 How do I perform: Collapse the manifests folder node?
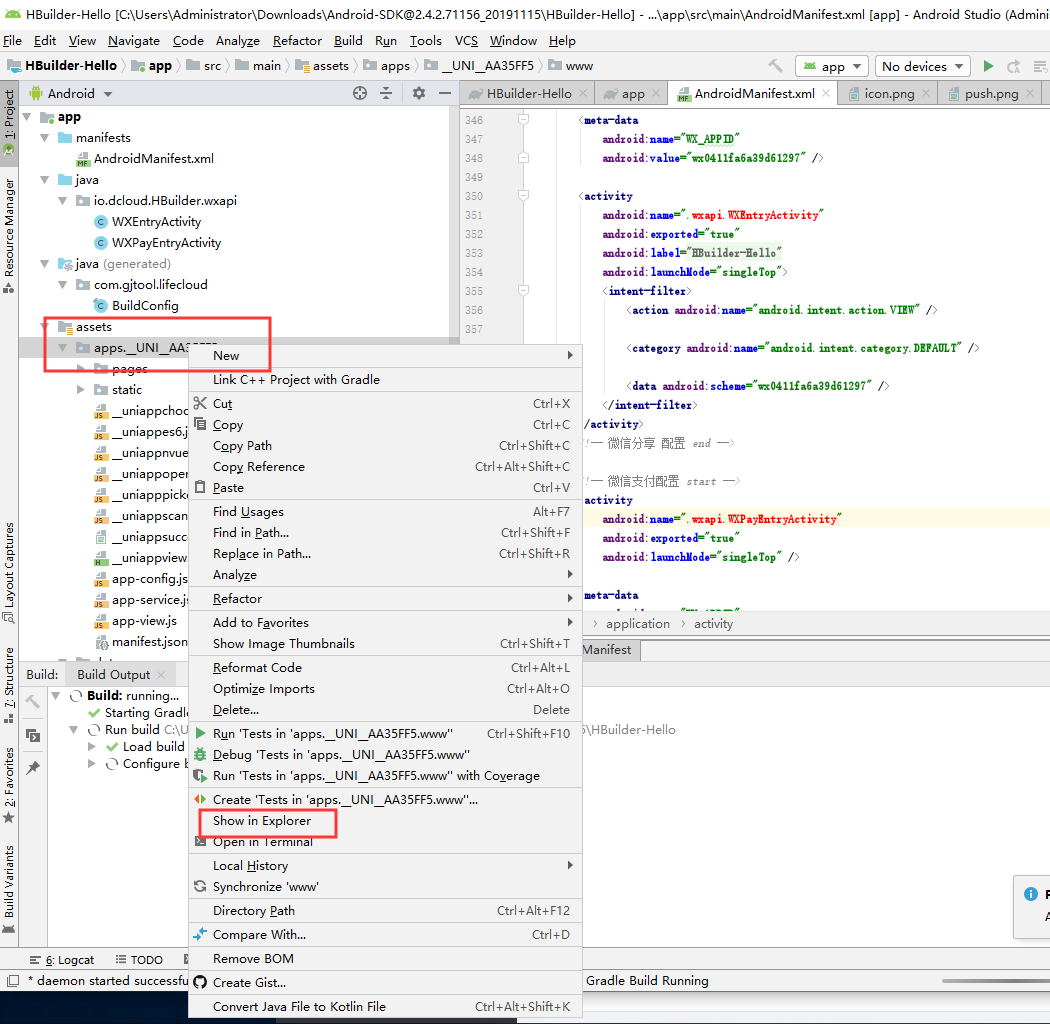[45, 137]
